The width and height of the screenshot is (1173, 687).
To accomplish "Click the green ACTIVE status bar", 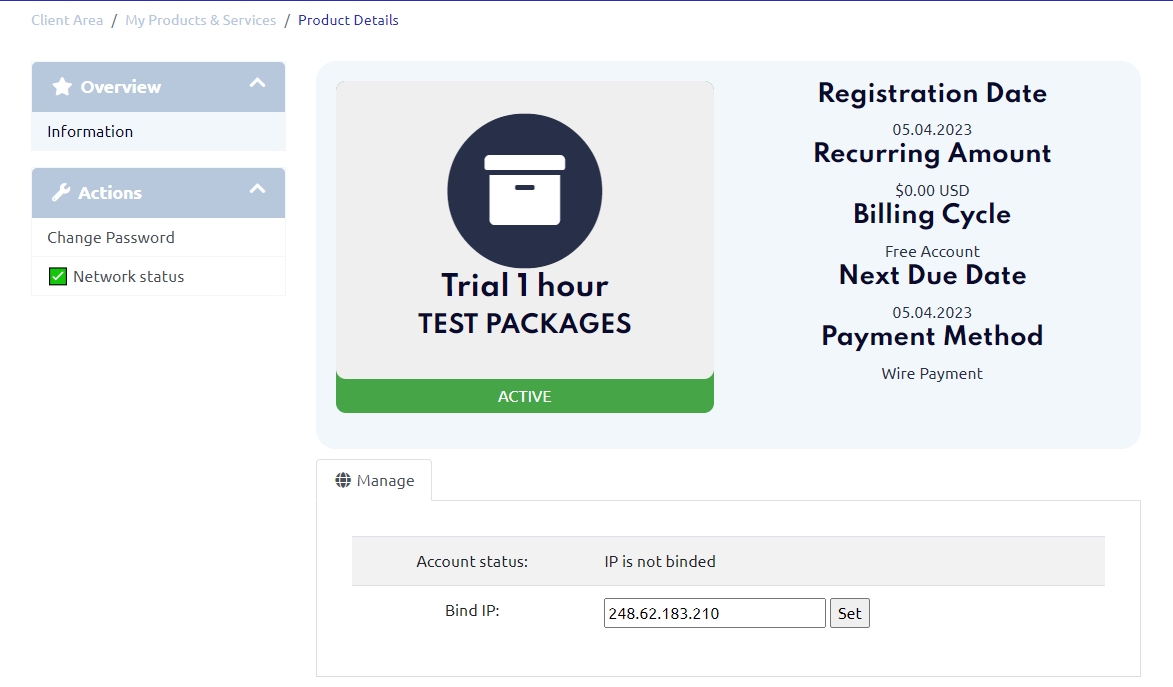I will (x=524, y=396).
